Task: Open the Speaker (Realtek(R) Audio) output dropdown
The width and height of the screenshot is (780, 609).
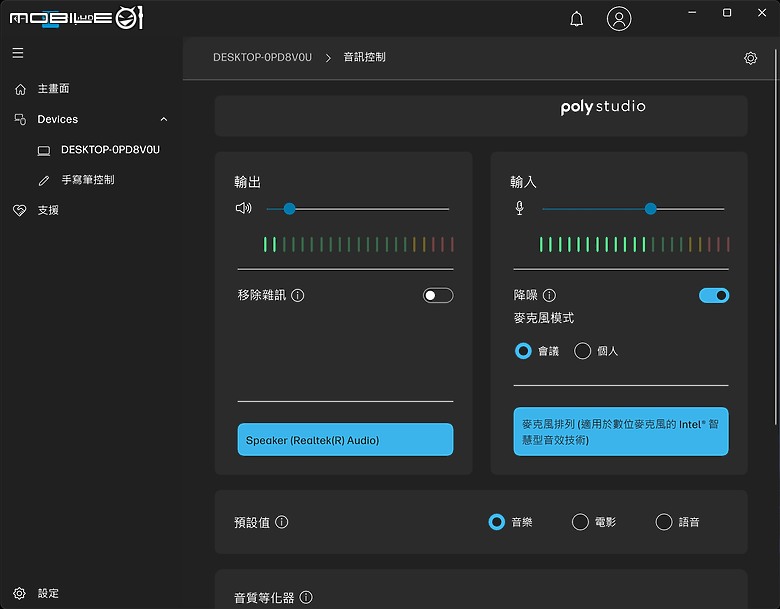Action: pos(345,439)
